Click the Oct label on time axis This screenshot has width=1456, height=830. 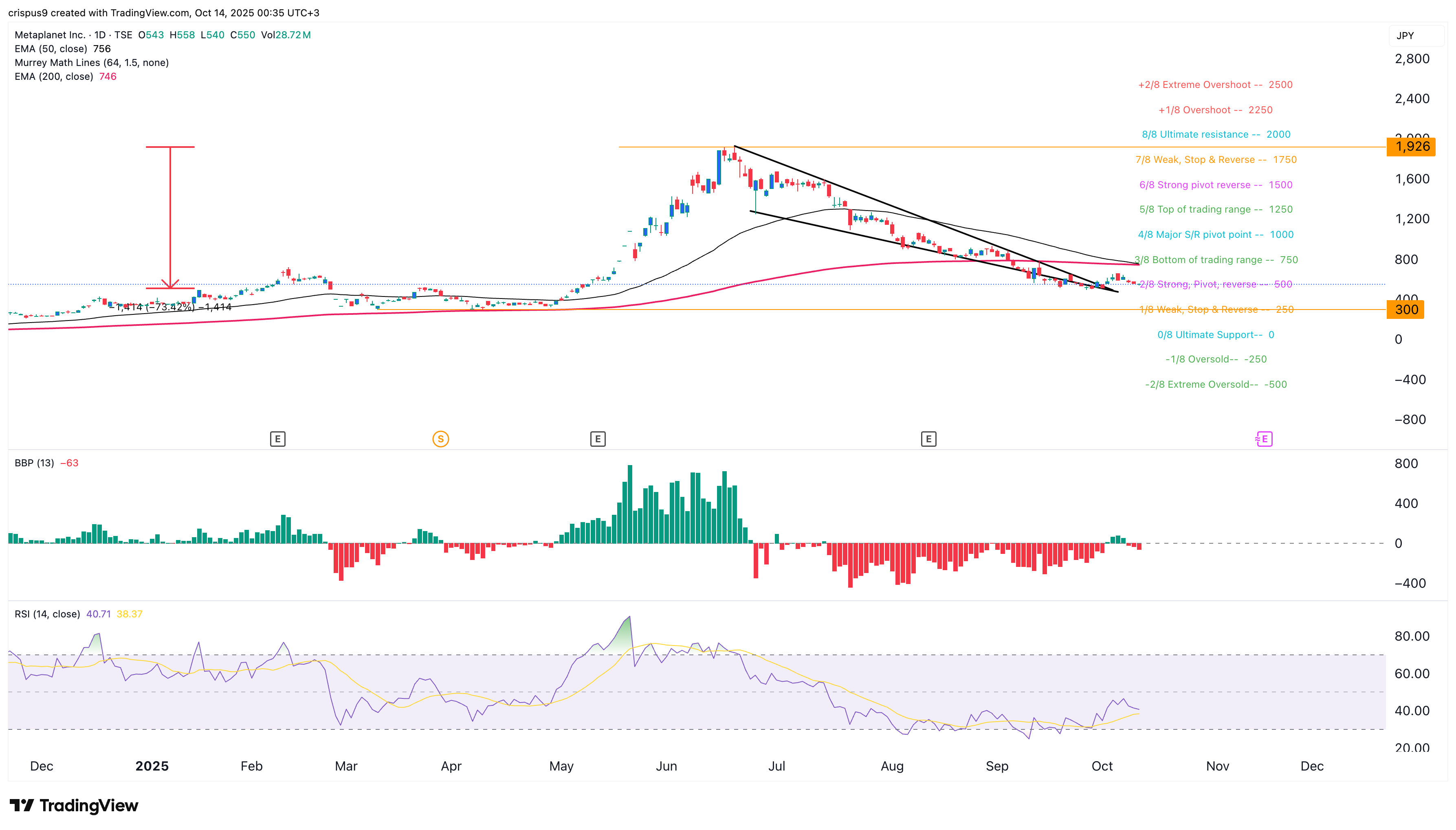tap(1102, 766)
